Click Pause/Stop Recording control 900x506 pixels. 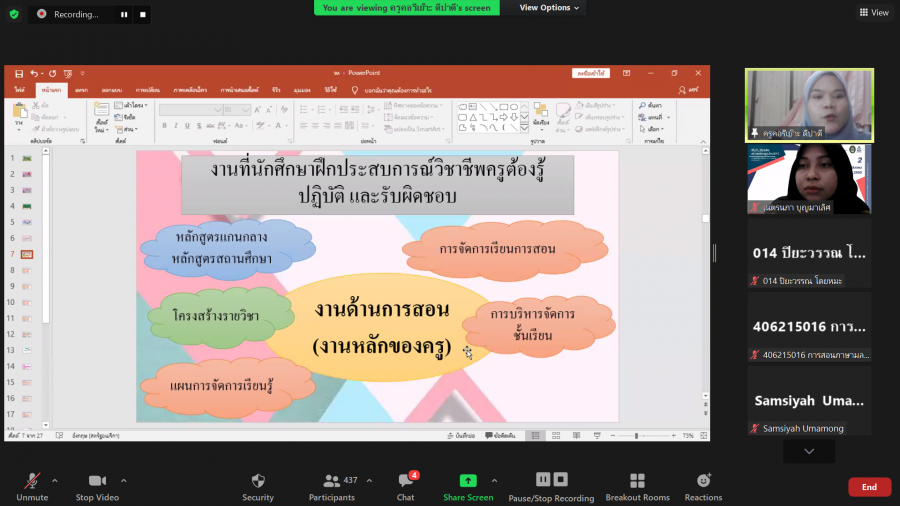(551, 480)
